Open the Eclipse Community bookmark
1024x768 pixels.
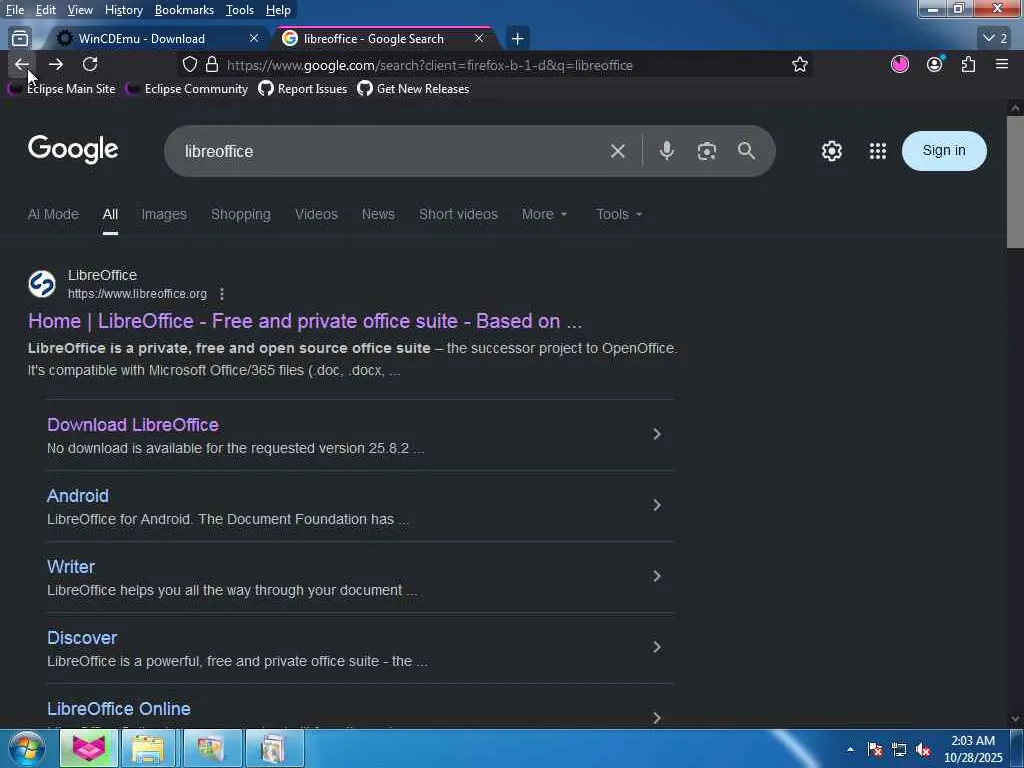coord(187,89)
